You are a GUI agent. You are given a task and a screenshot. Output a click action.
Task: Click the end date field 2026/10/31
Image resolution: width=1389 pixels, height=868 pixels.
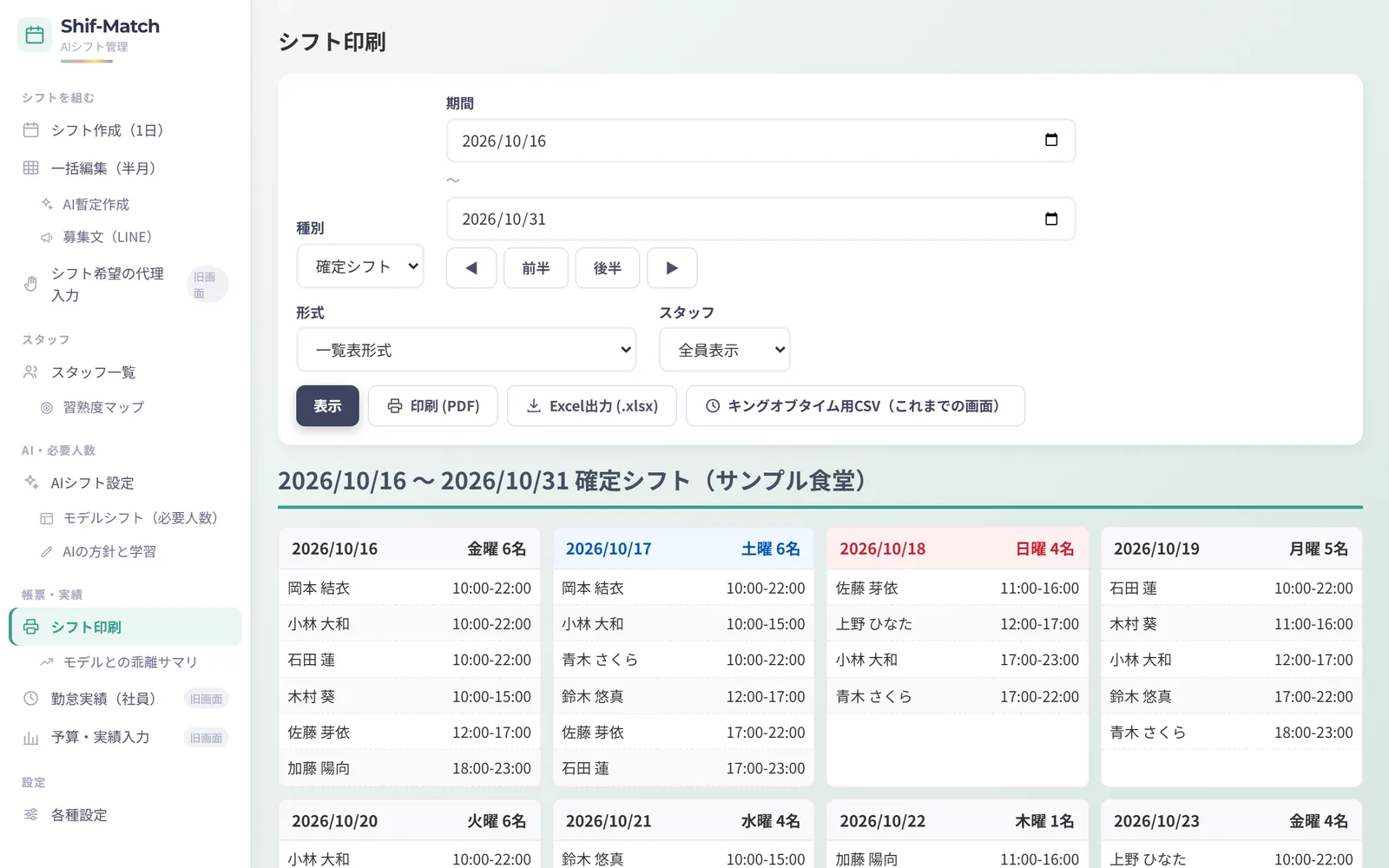[x=760, y=219]
